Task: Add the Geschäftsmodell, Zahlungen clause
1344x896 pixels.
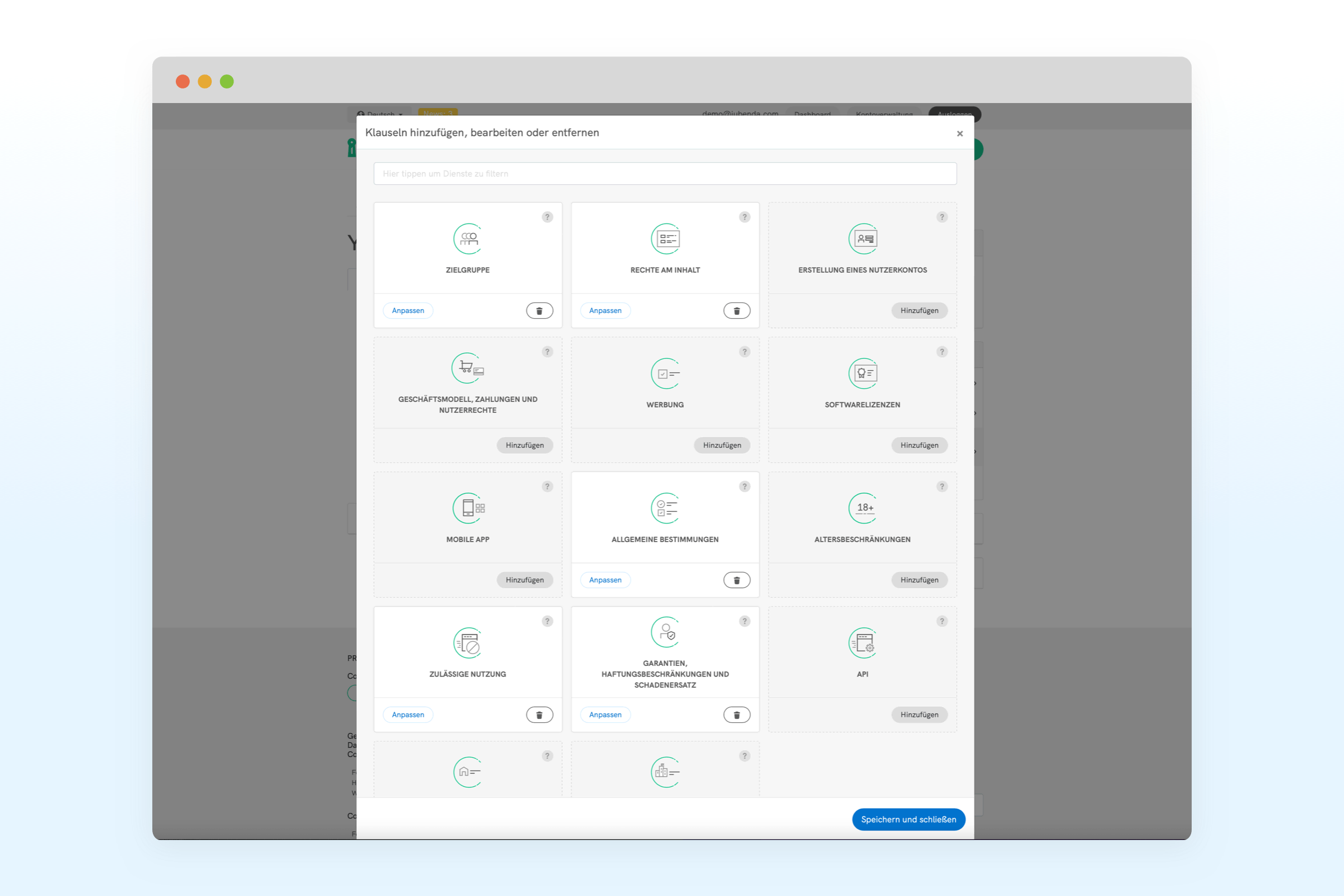Action: click(x=524, y=445)
